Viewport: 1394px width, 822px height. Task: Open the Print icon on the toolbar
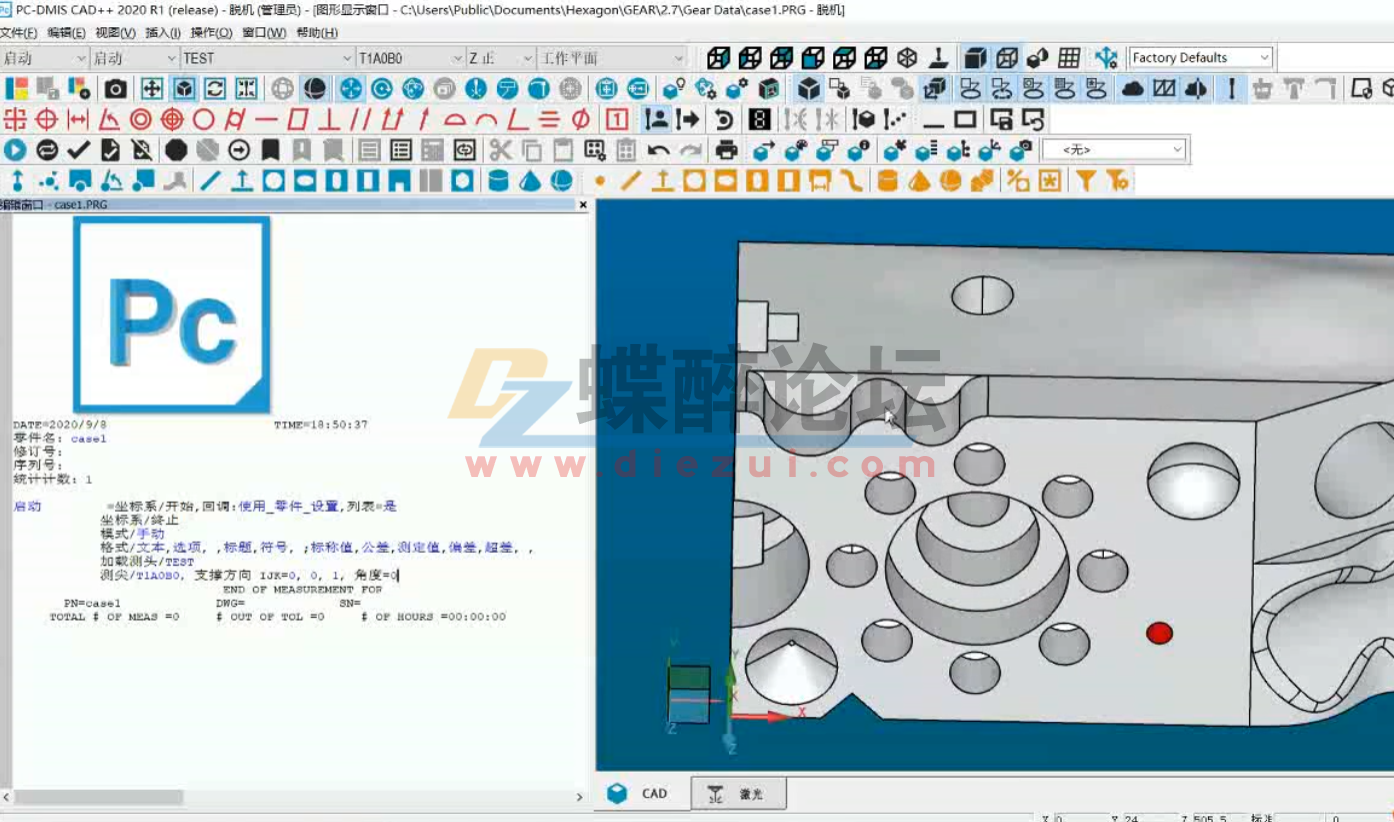pyautogui.click(x=725, y=150)
